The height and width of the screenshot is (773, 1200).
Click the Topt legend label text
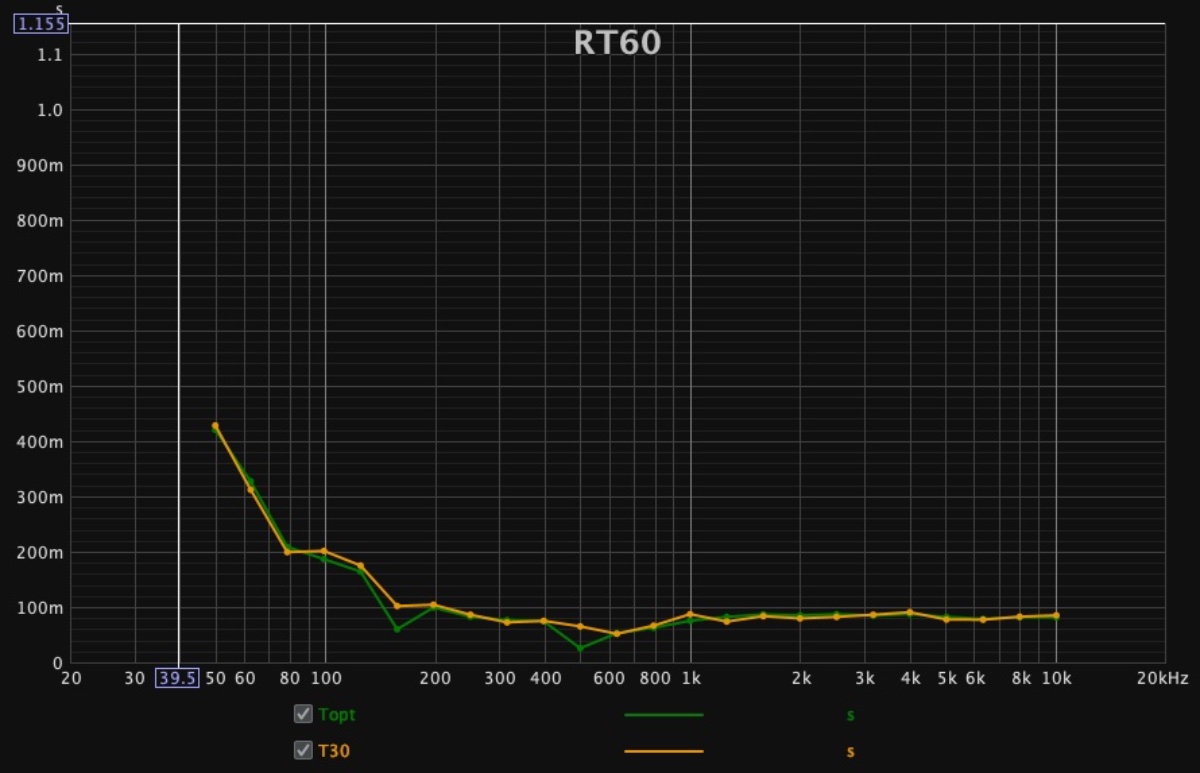[336, 715]
